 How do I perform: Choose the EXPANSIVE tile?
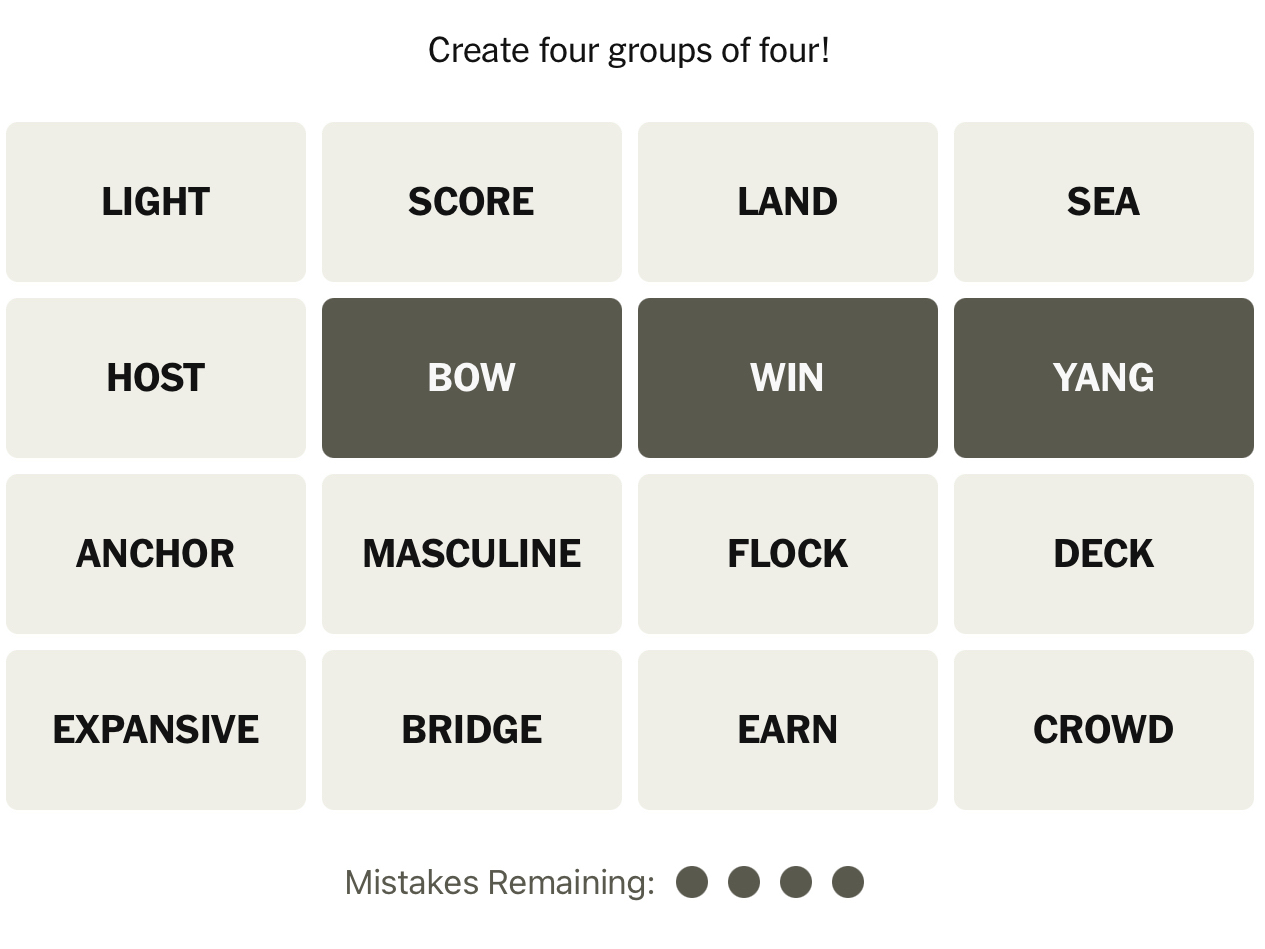156,730
